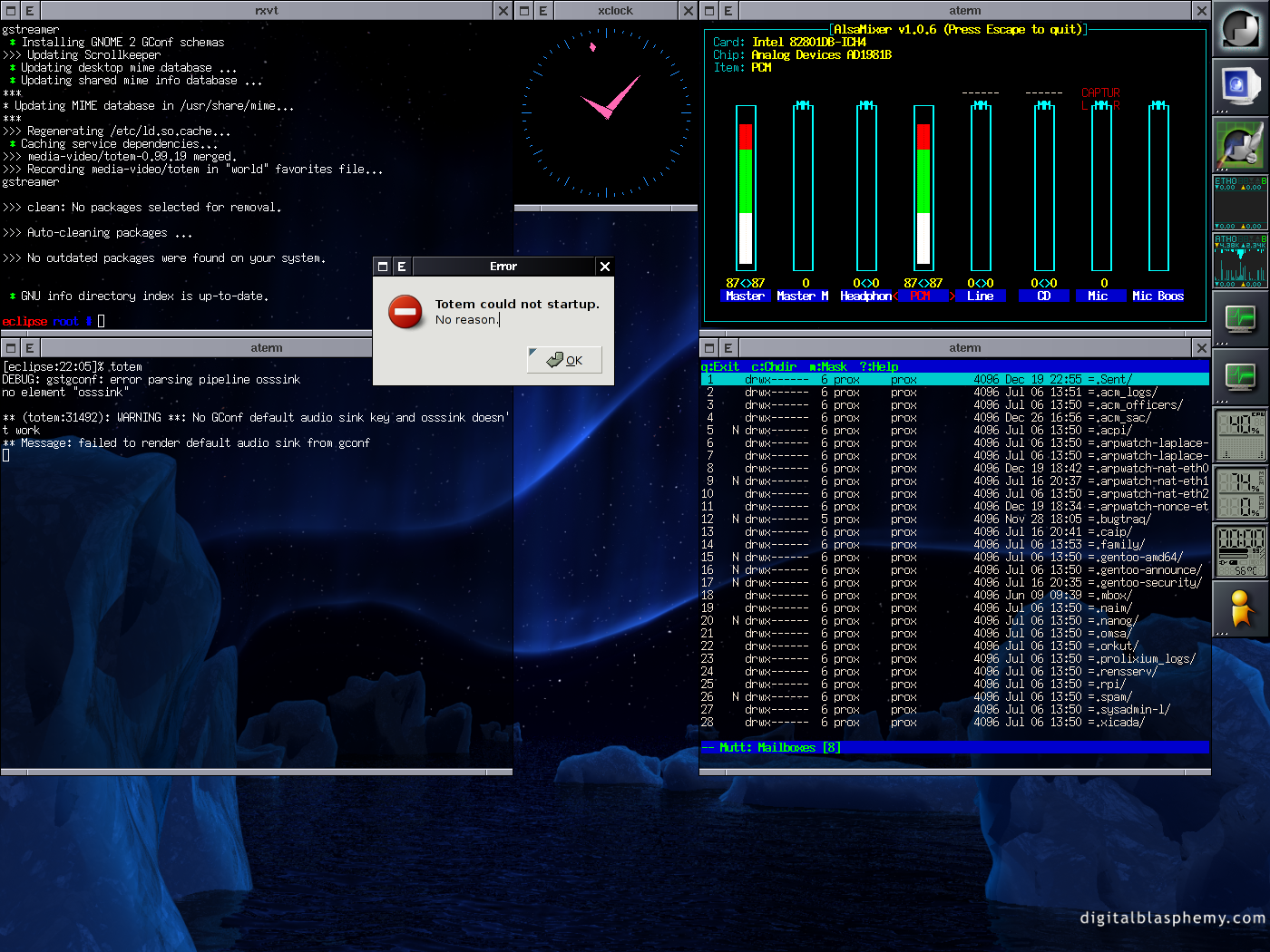Click the 'Mutt: Mailboxes [8]' status line
This screenshot has height=952, width=1270.
click(954, 748)
